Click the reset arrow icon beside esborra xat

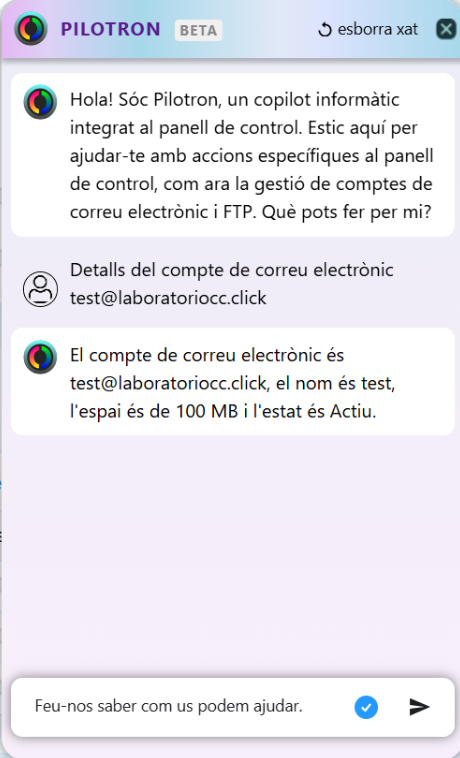click(x=325, y=30)
